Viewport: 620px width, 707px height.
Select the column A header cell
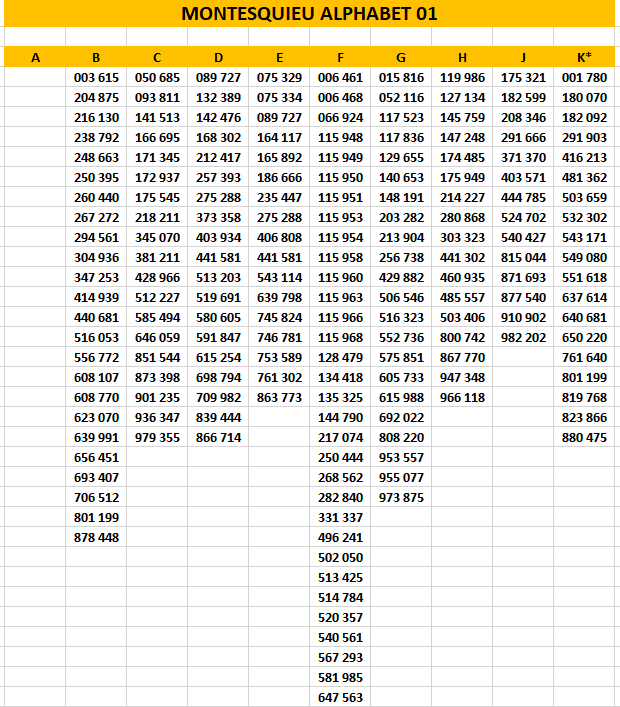pos(35,57)
